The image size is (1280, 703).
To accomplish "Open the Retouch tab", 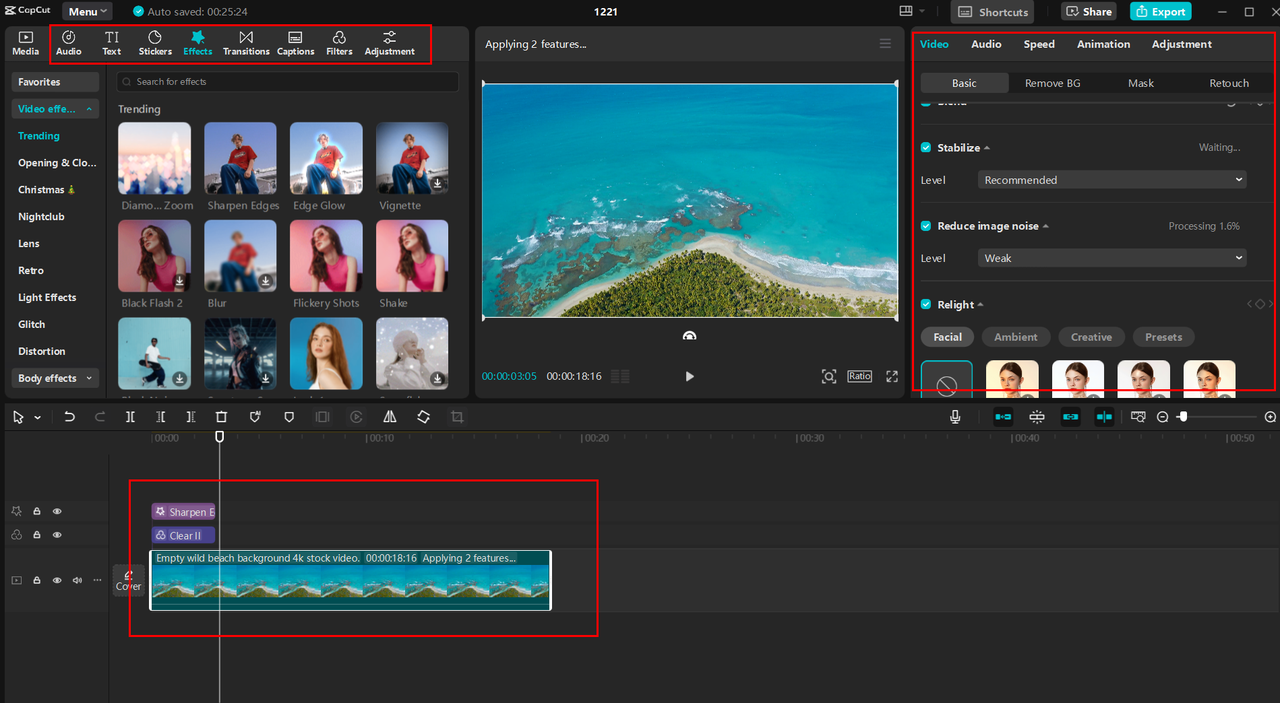I will [1229, 83].
